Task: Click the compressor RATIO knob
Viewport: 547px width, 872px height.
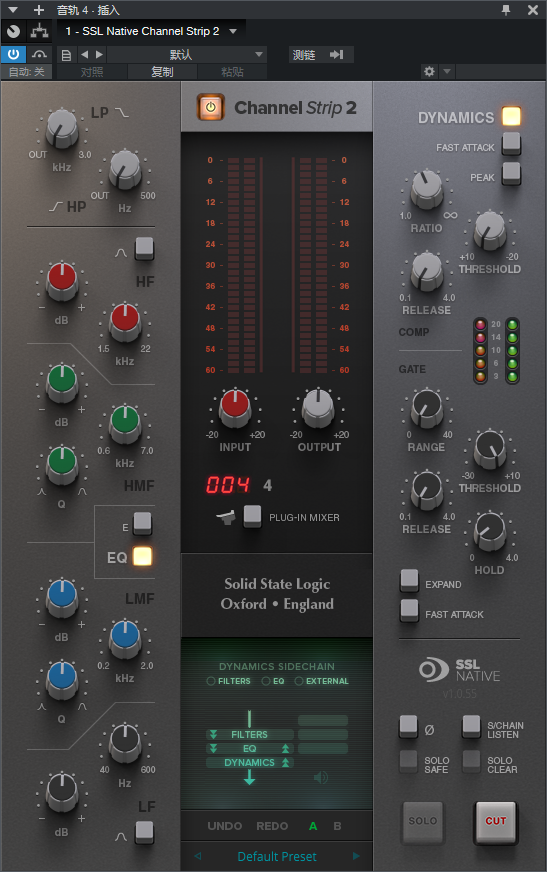Action: point(426,189)
